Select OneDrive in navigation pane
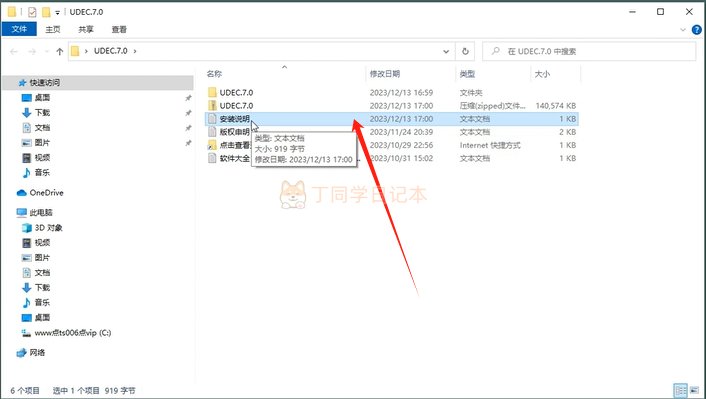Viewport: 706px width, 399px height. (46, 193)
